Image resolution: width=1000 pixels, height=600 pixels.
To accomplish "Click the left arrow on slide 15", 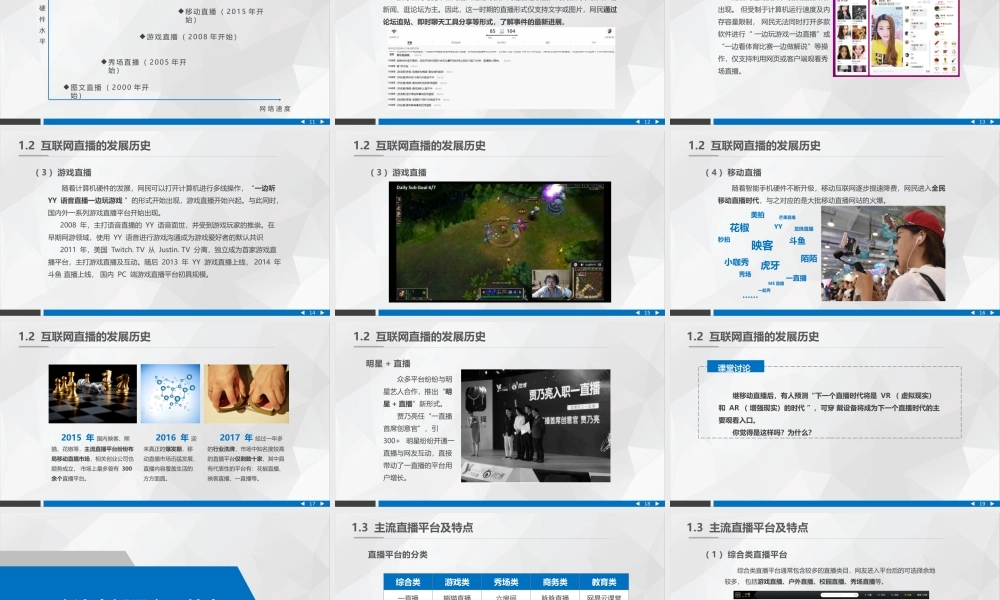I will click(636, 313).
